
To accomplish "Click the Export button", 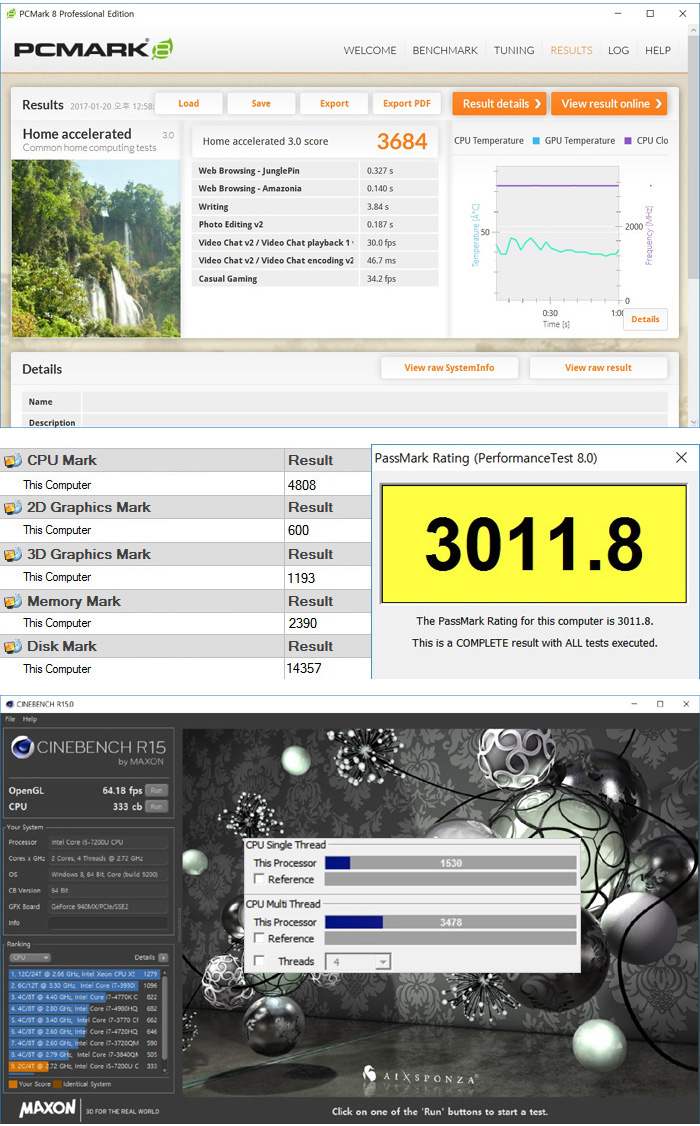I will 334,103.
